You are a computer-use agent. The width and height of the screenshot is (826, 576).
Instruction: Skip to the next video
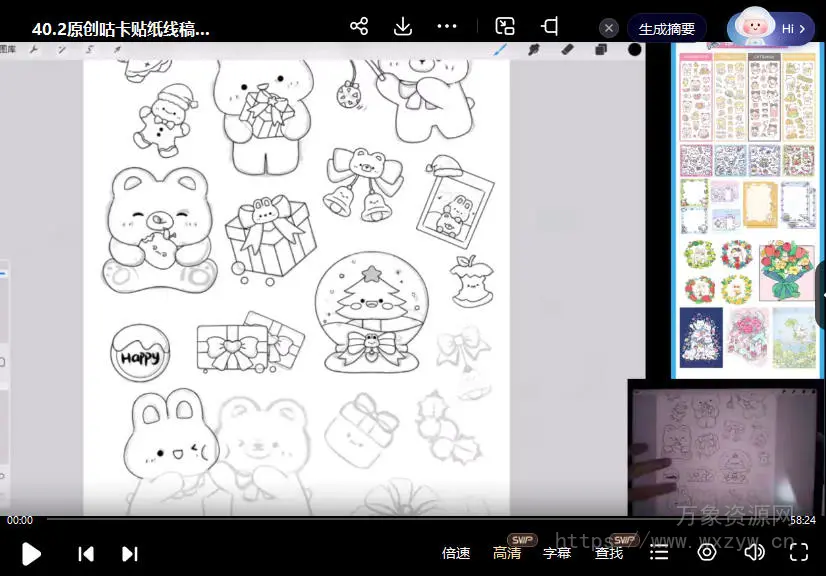coord(129,553)
